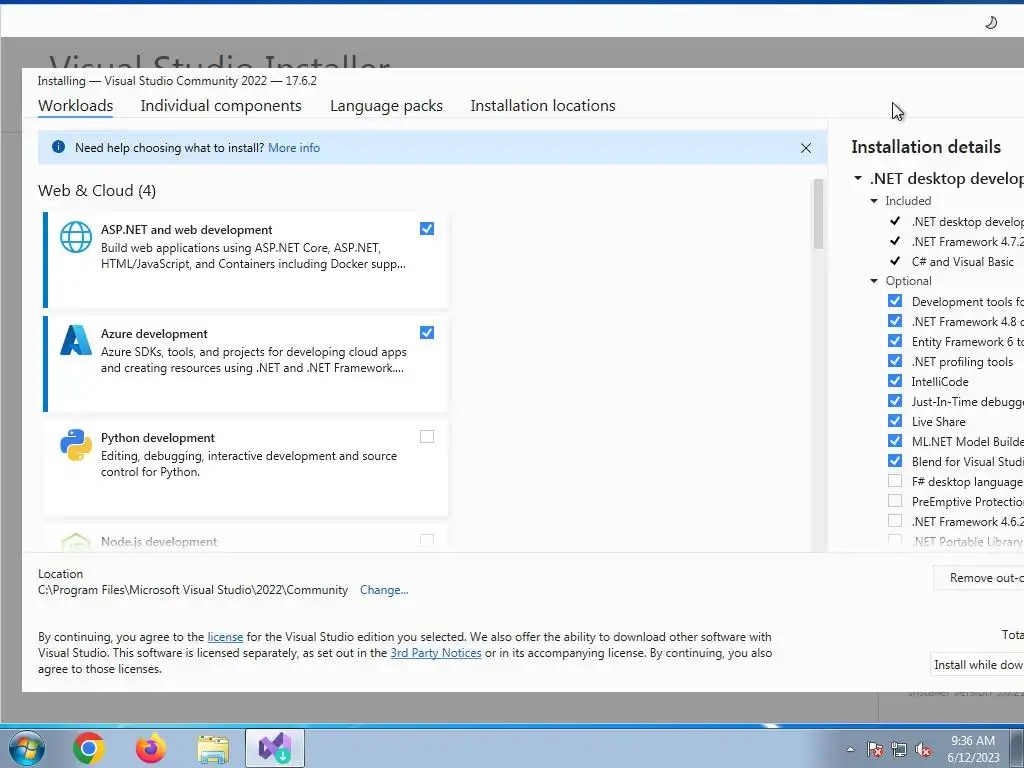Viewport: 1024px width, 768px height.
Task: Click the Azure development logo icon
Action: [x=76, y=340]
